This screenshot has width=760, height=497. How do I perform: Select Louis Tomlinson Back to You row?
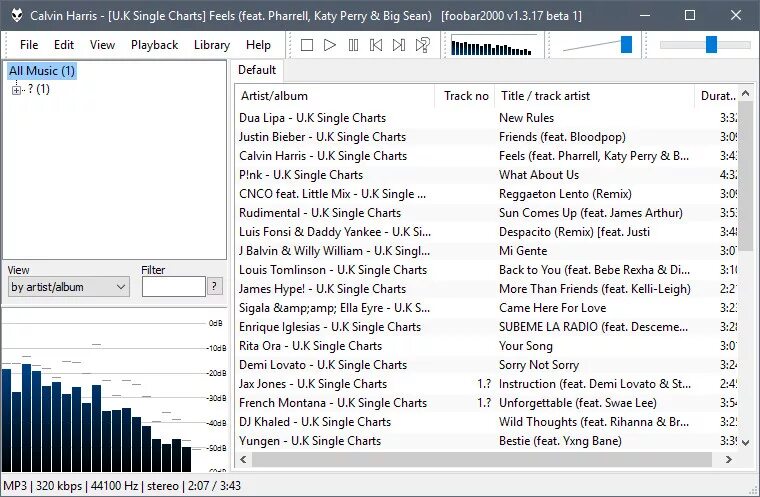tap(487, 270)
